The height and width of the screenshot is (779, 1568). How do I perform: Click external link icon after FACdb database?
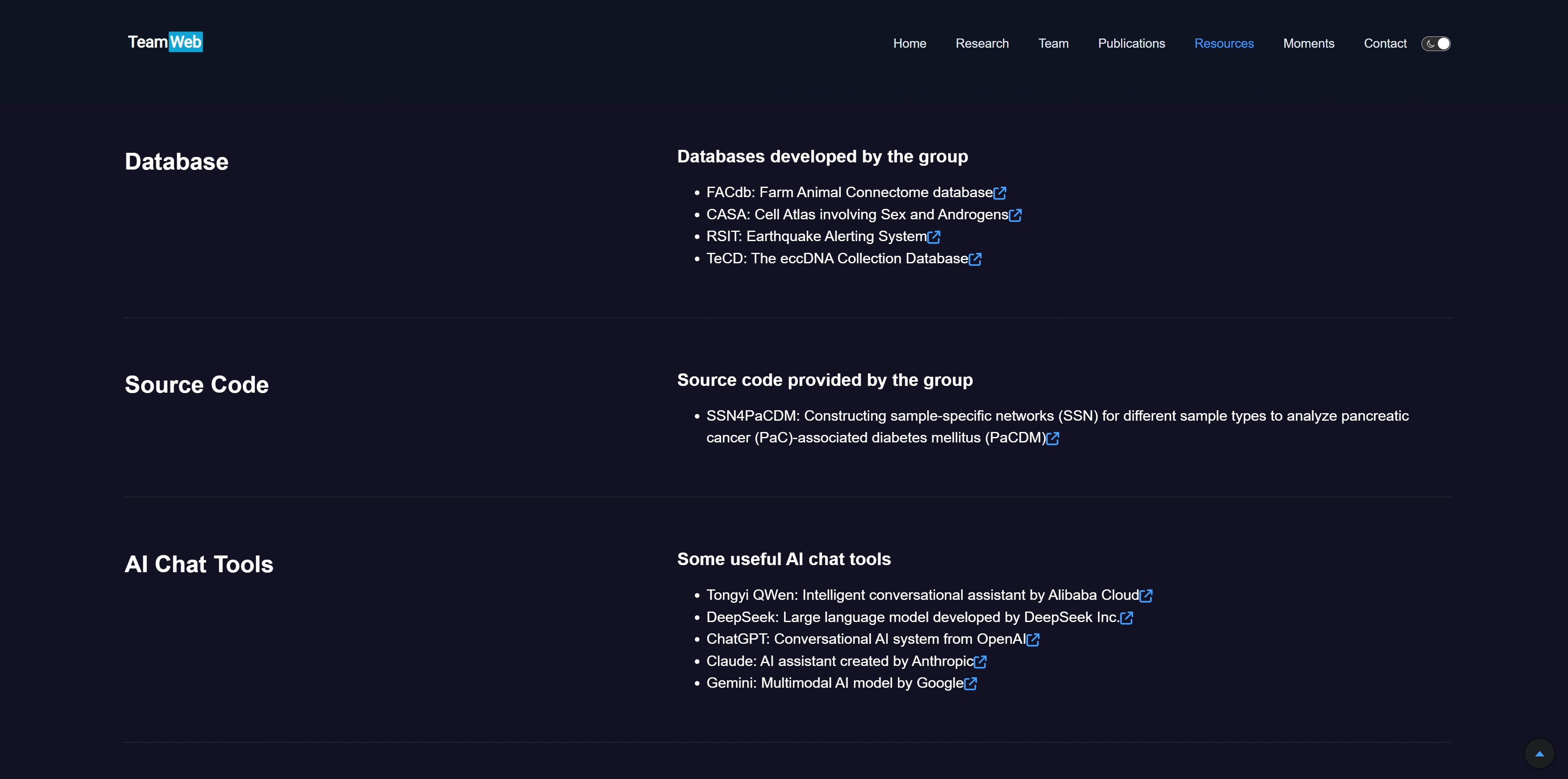pyautogui.click(x=1000, y=193)
